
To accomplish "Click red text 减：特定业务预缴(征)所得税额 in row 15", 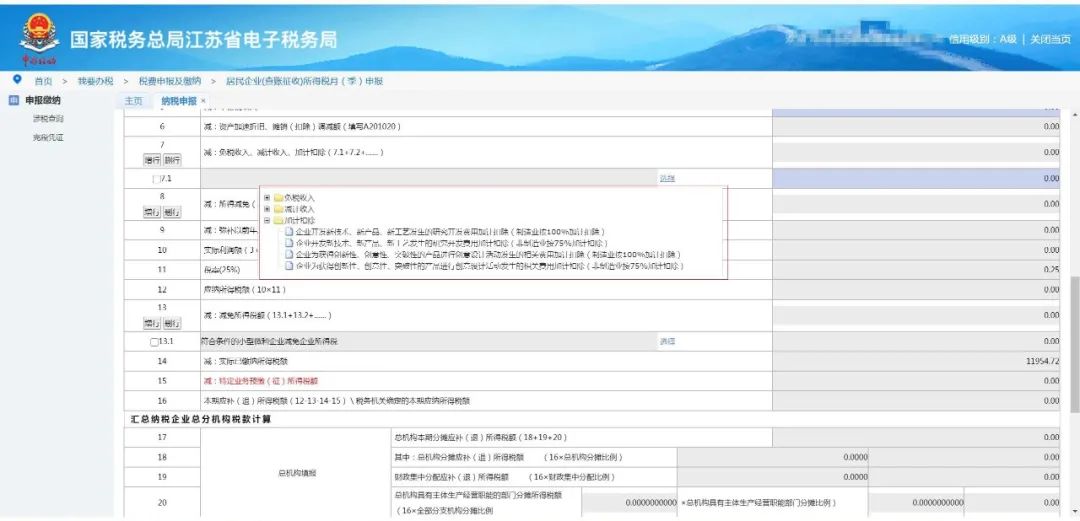I will (x=260, y=381).
